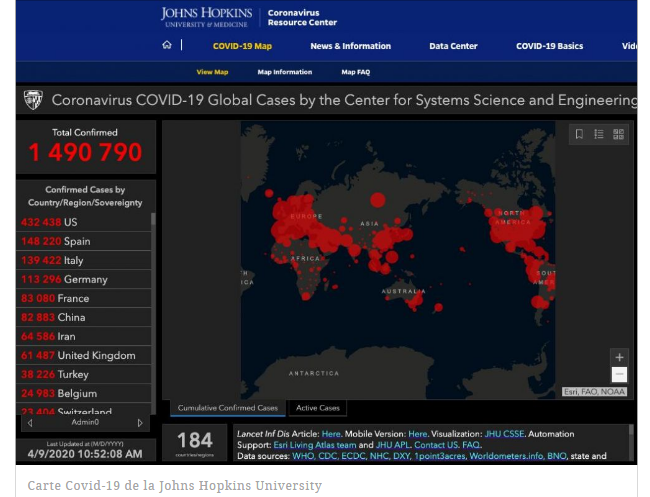The width and height of the screenshot is (650, 497).
Task: Open the basemap gallery grid icon
Action: (x=618, y=134)
